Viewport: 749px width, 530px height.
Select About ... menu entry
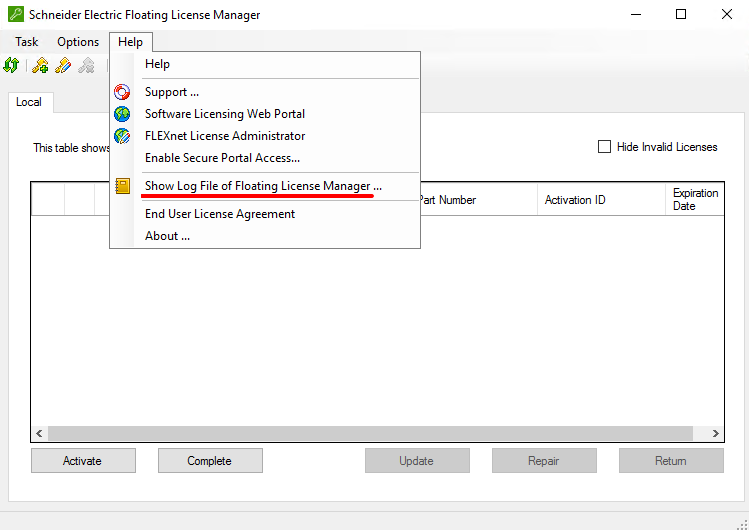coord(265,236)
